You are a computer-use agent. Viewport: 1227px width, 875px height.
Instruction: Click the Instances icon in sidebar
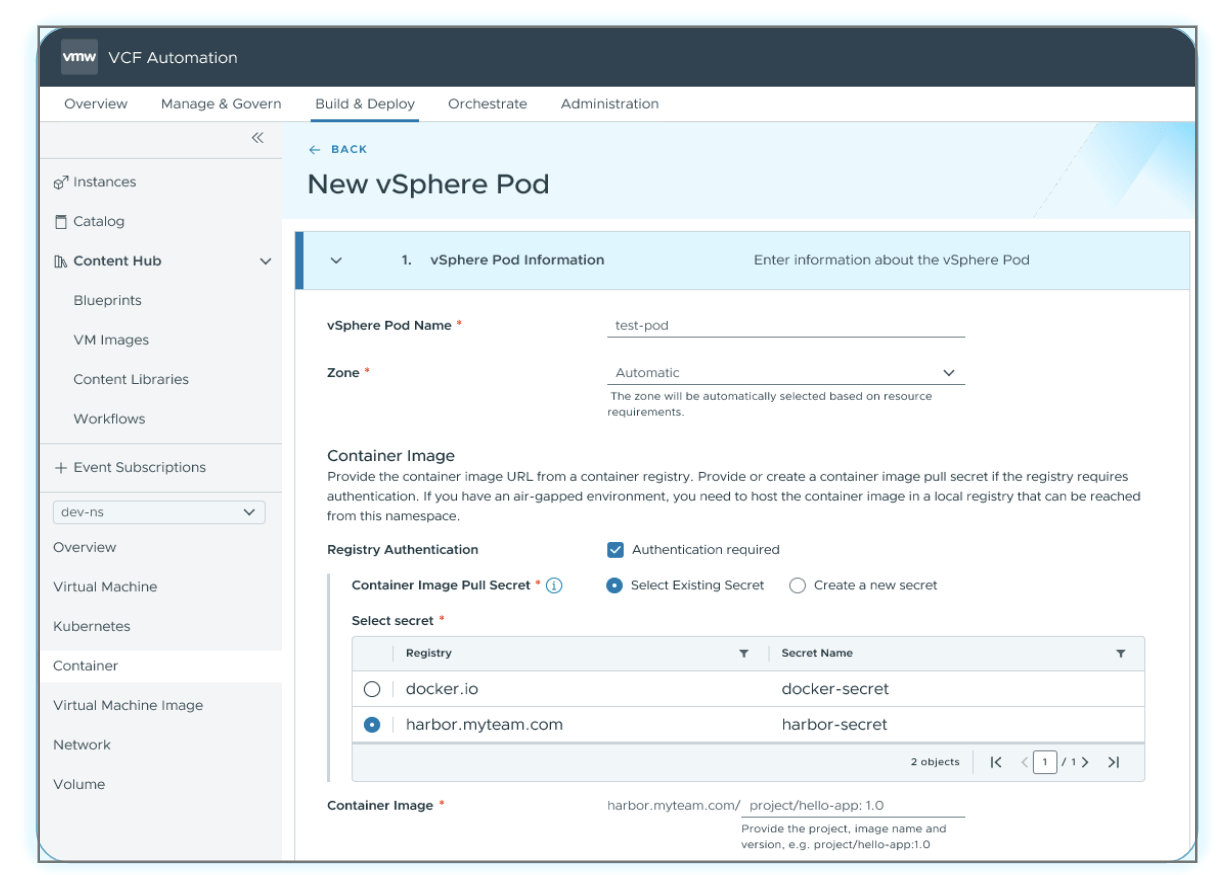(x=60, y=183)
